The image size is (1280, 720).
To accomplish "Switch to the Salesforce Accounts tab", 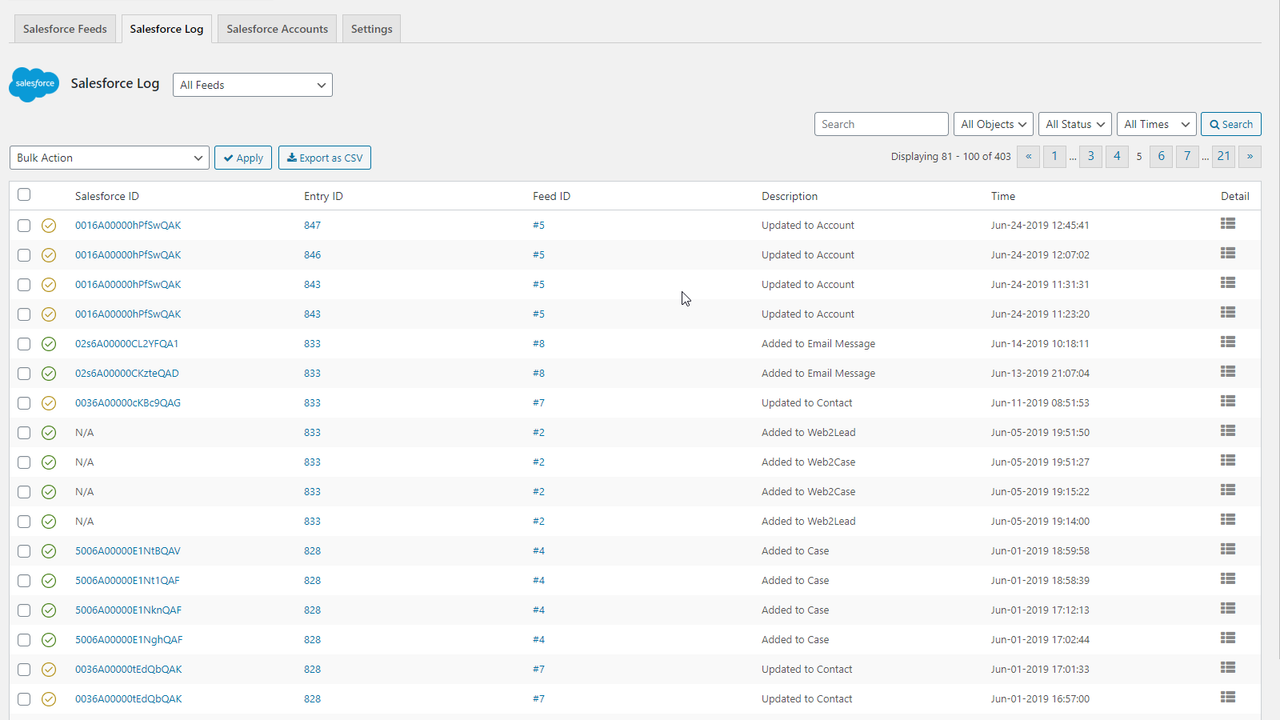I will pos(276,28).
